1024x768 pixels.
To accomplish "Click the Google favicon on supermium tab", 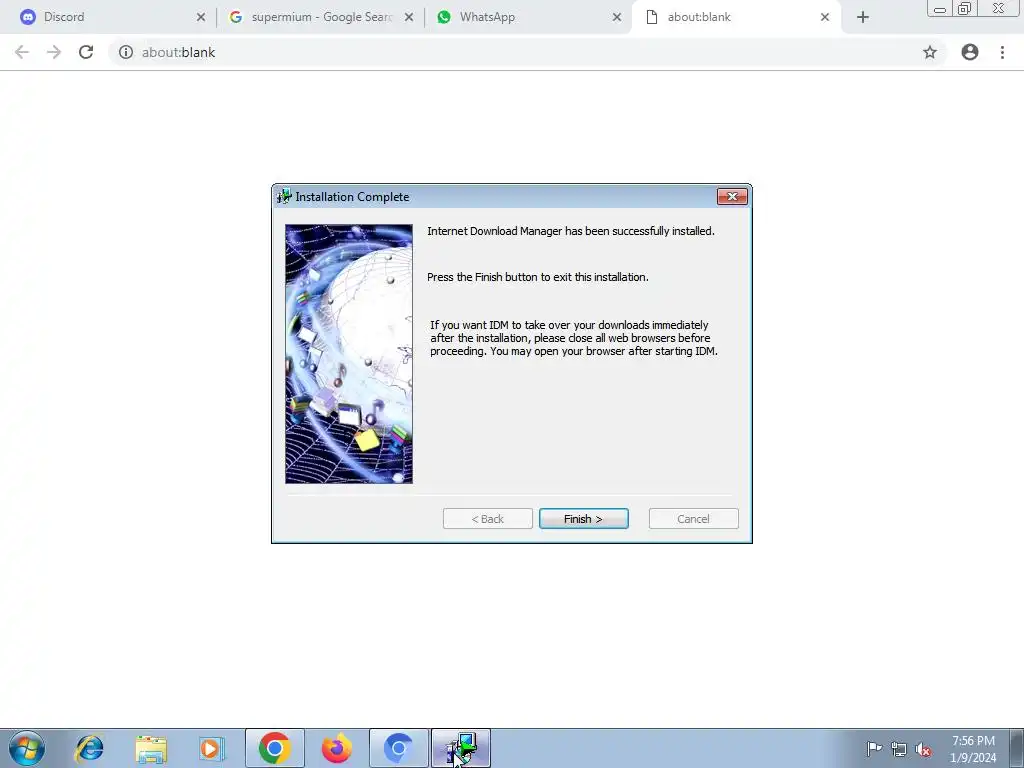I will click(236, 17).
